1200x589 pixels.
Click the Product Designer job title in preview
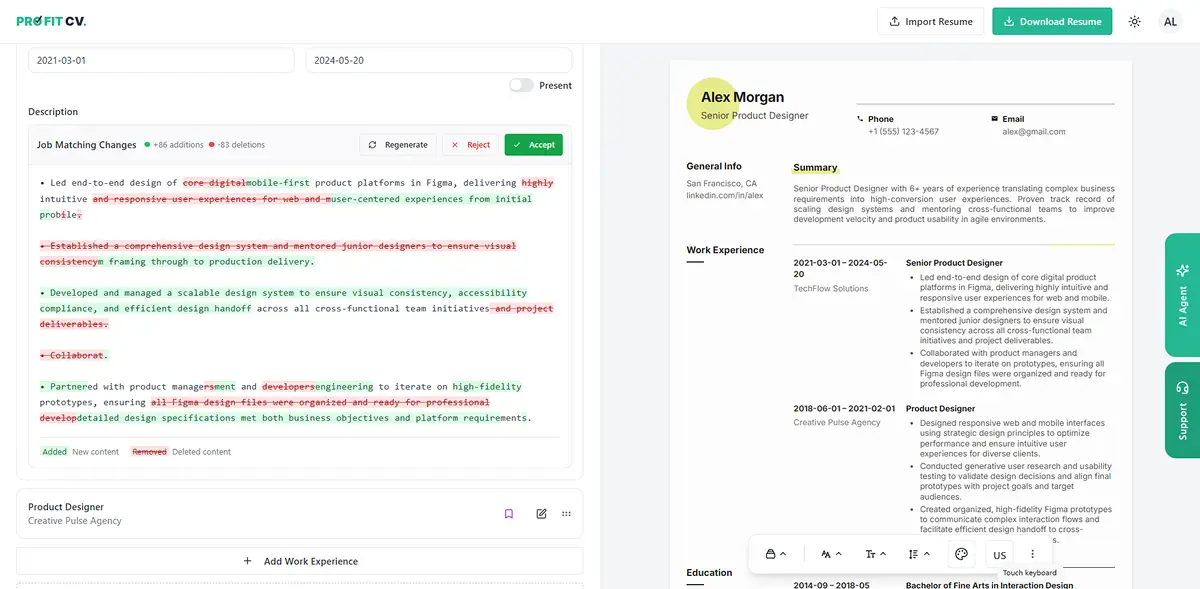tap(940, 409)
